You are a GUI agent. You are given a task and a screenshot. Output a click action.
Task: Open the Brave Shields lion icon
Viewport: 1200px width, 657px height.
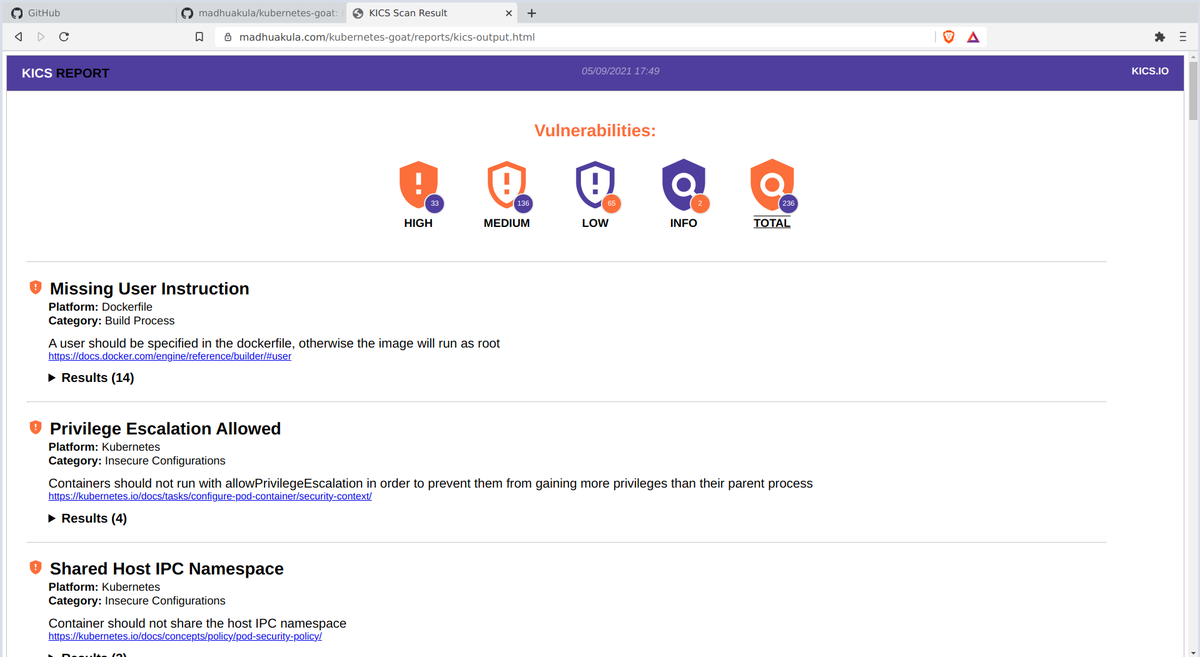[949, 37]
